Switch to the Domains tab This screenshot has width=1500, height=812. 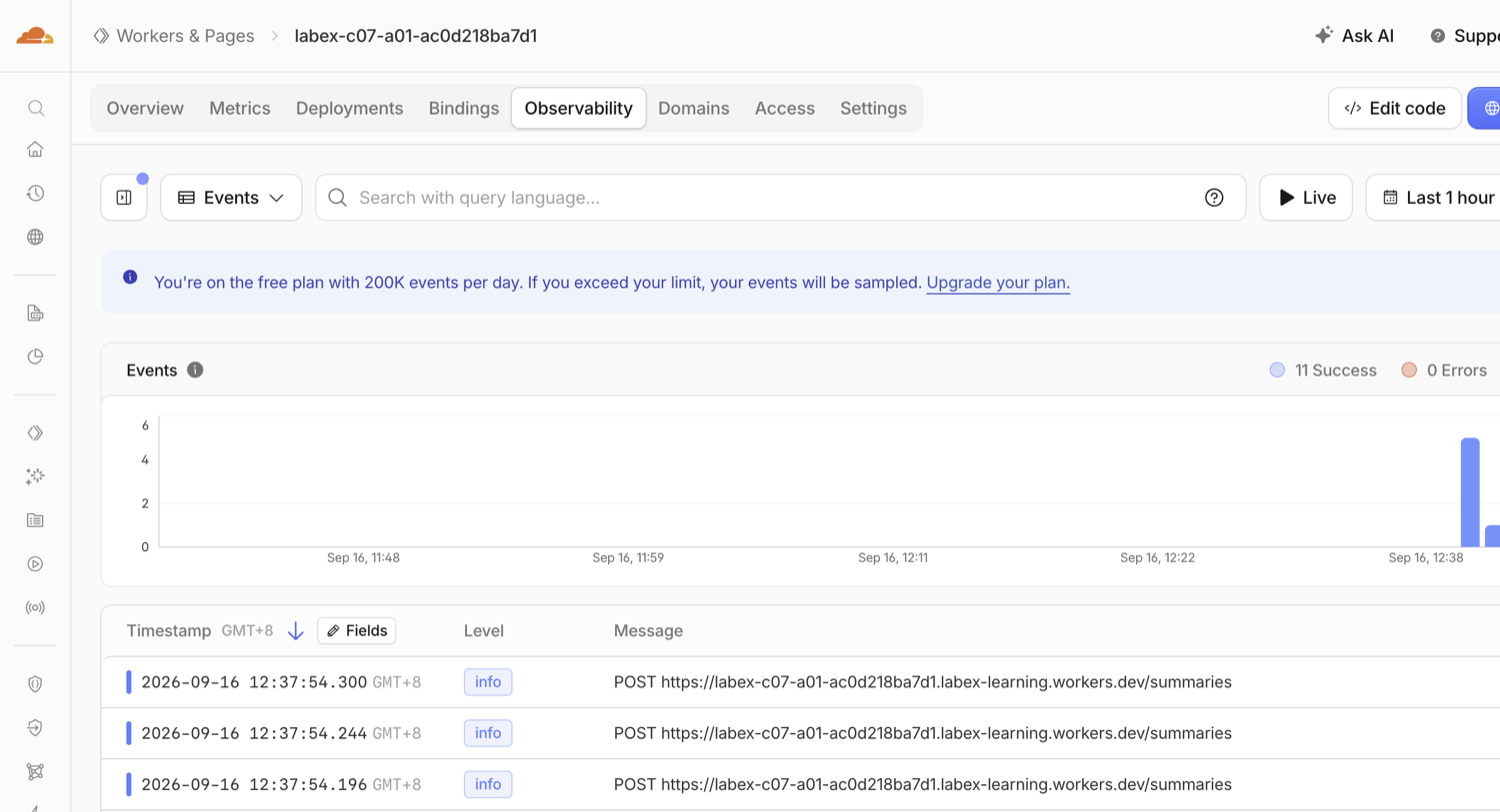(x=694, y=108)
